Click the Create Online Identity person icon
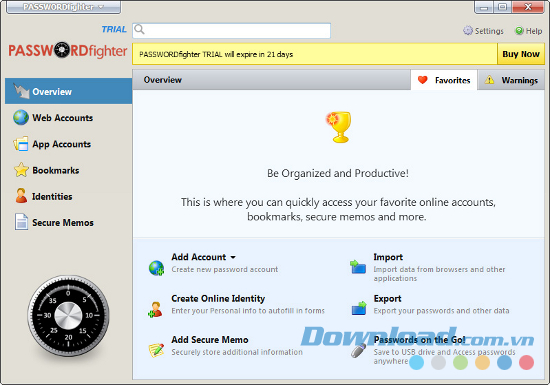 [155, 309]
